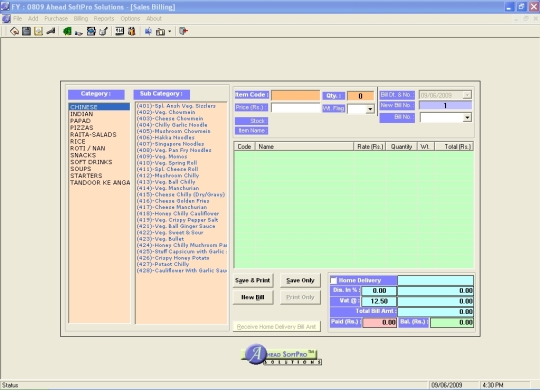
Task: Click the yellow notepad toolbar icon
Action: tap(38, 31)
